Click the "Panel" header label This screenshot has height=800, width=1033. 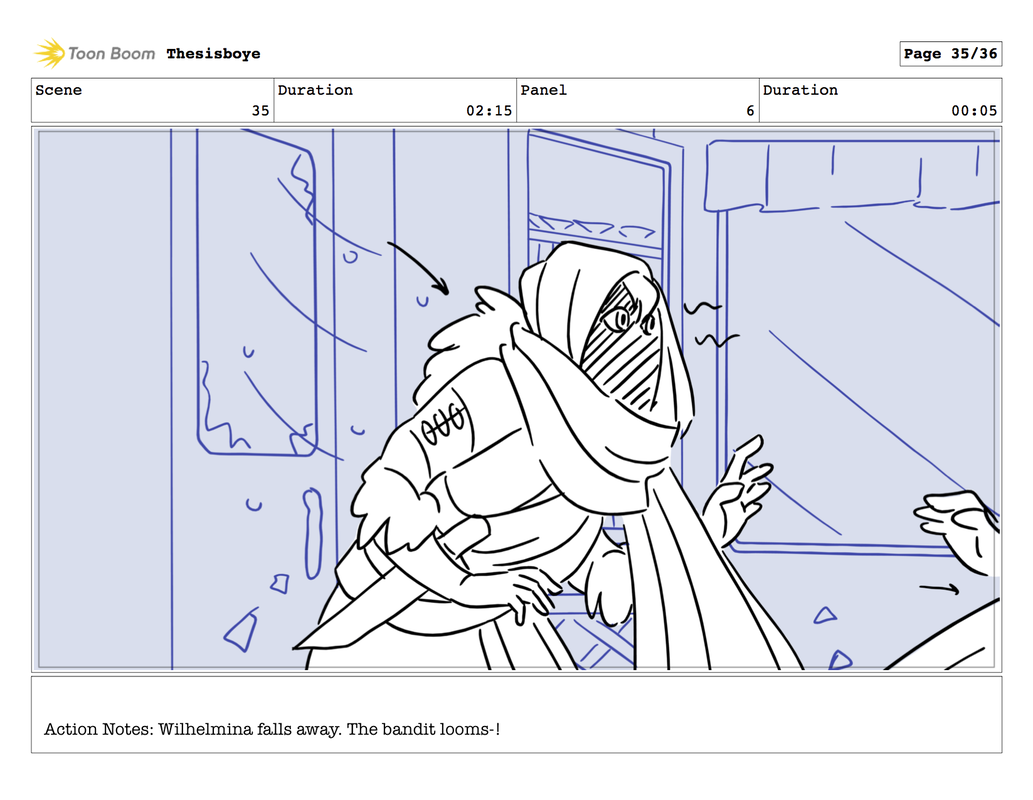coord(544,90)
